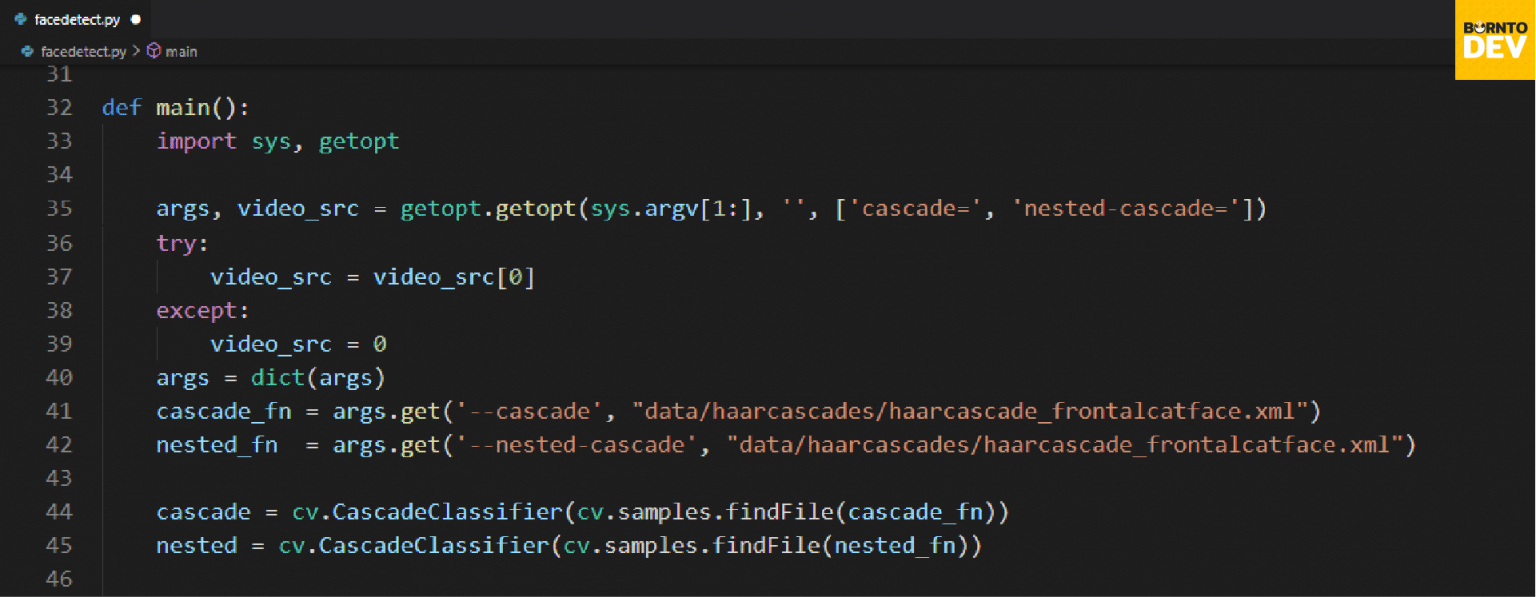Screen dimensions: 1536x597
Task: Click the Python file icon in the facedetect.py tab
Action: point(20,19)
